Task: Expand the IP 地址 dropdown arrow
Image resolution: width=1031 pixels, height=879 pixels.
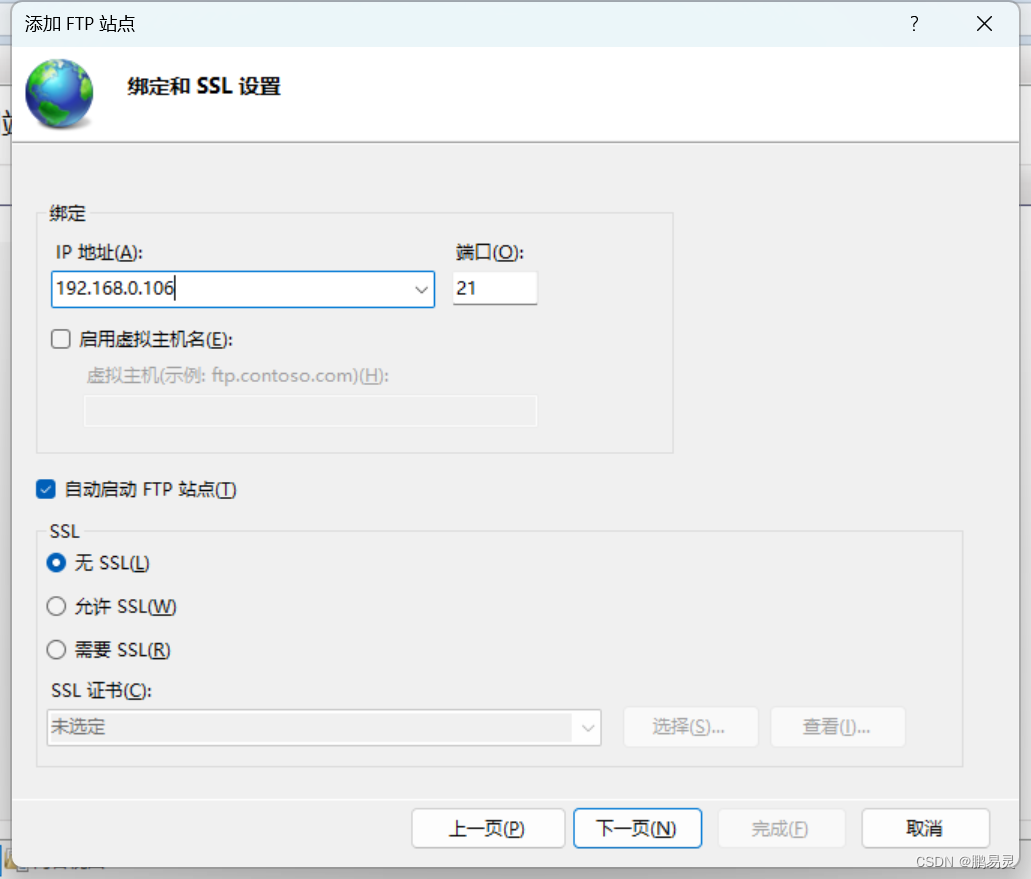Action: [421, 290]
